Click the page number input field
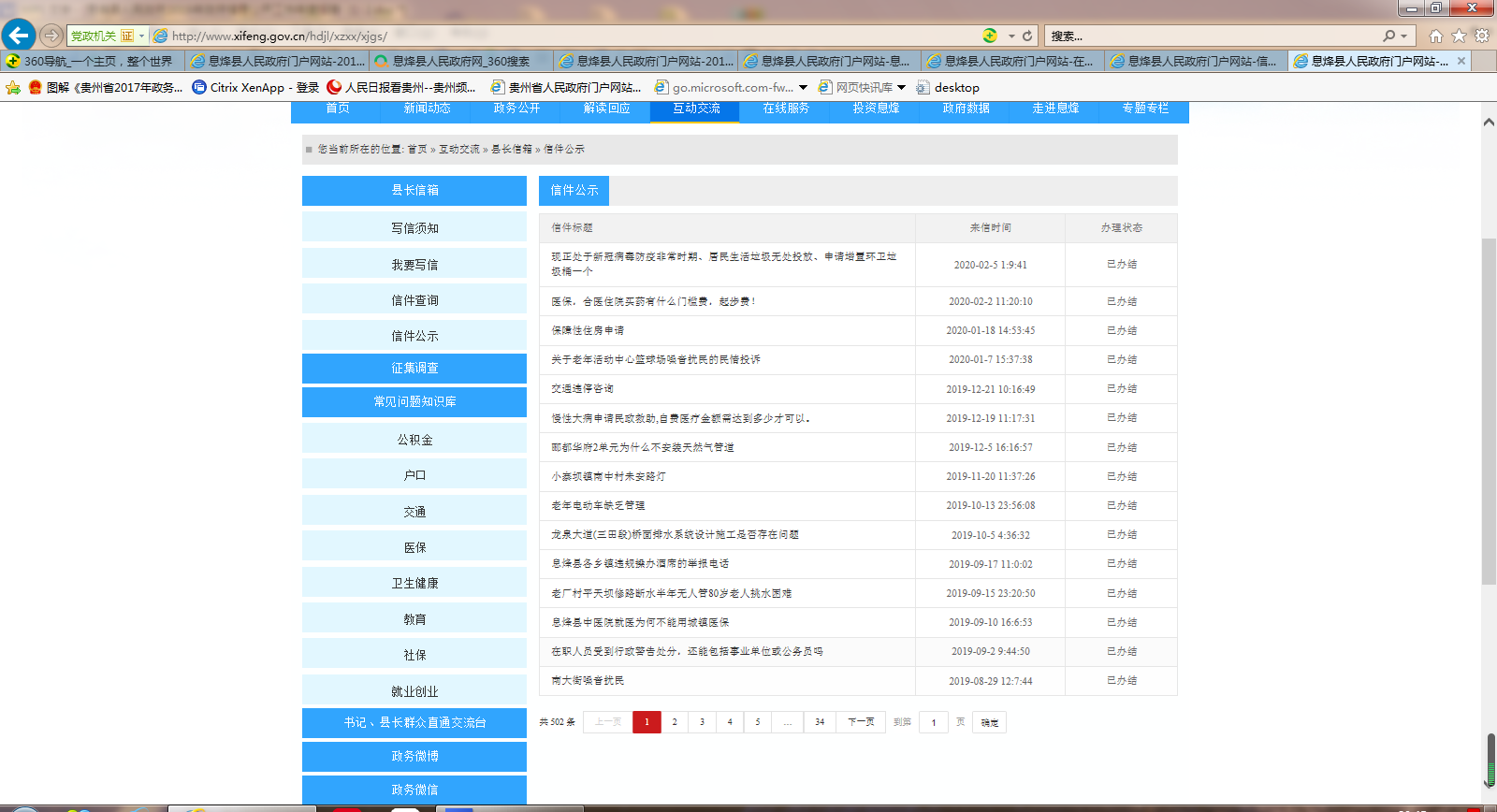Viewport: 1497px width, 812px height. pos(933,722)
